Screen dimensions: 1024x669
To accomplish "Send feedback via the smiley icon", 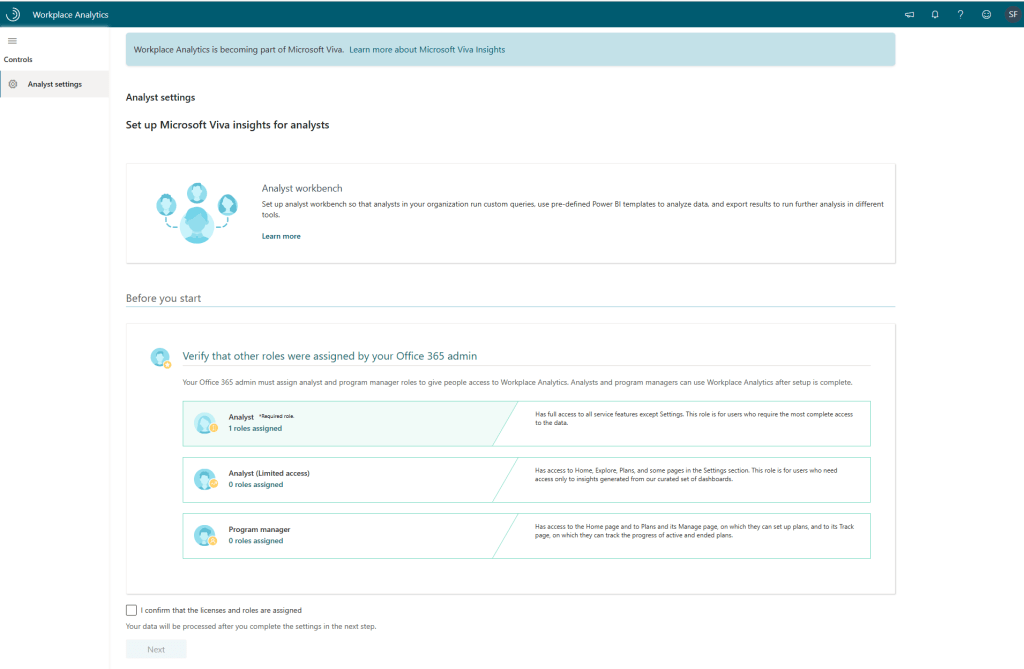I will pyautogui.click(x=986, y=15).
